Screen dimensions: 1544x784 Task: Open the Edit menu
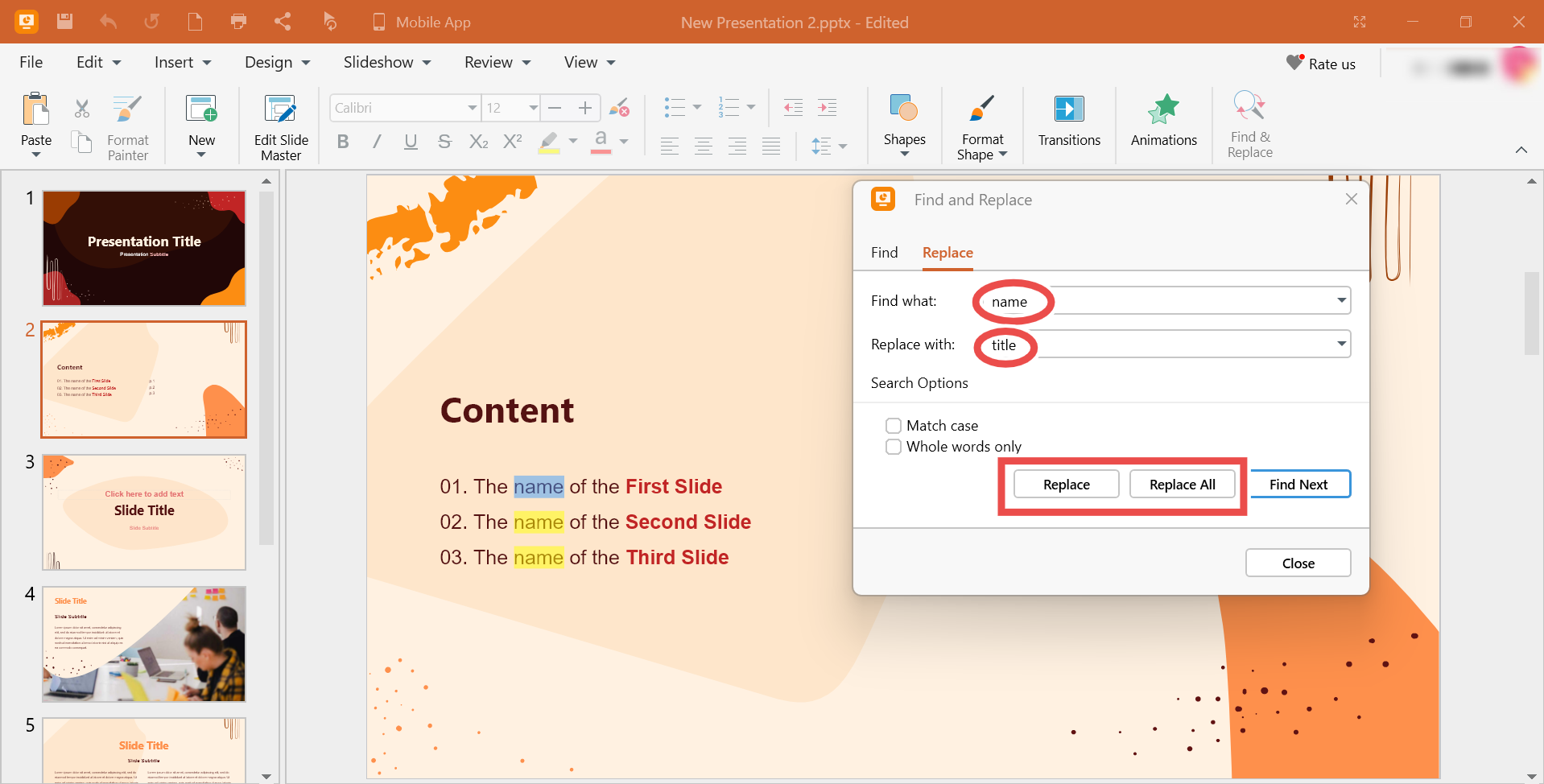click(x=98, y=62)
